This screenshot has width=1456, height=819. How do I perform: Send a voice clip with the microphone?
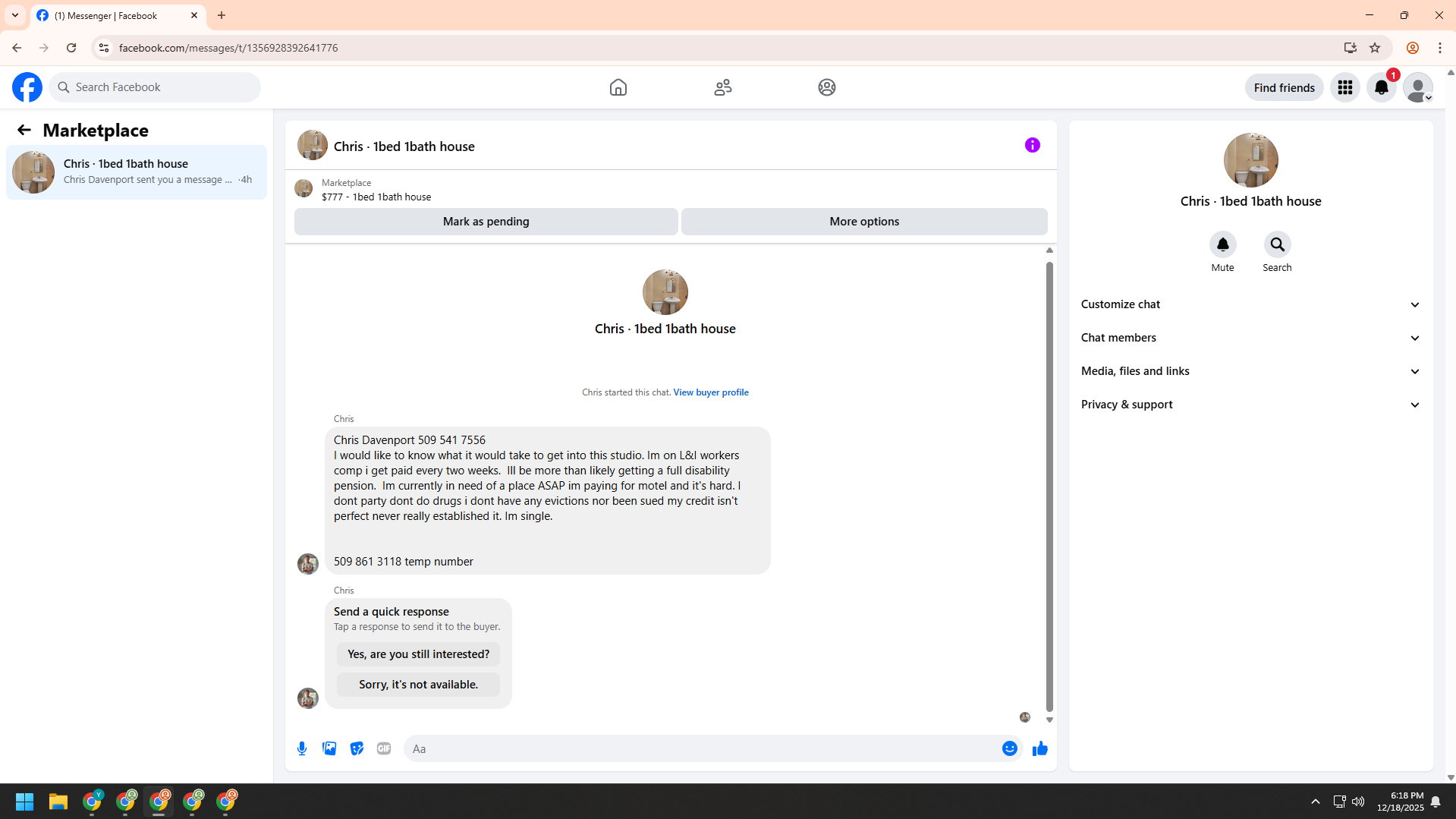coord(302,748)
